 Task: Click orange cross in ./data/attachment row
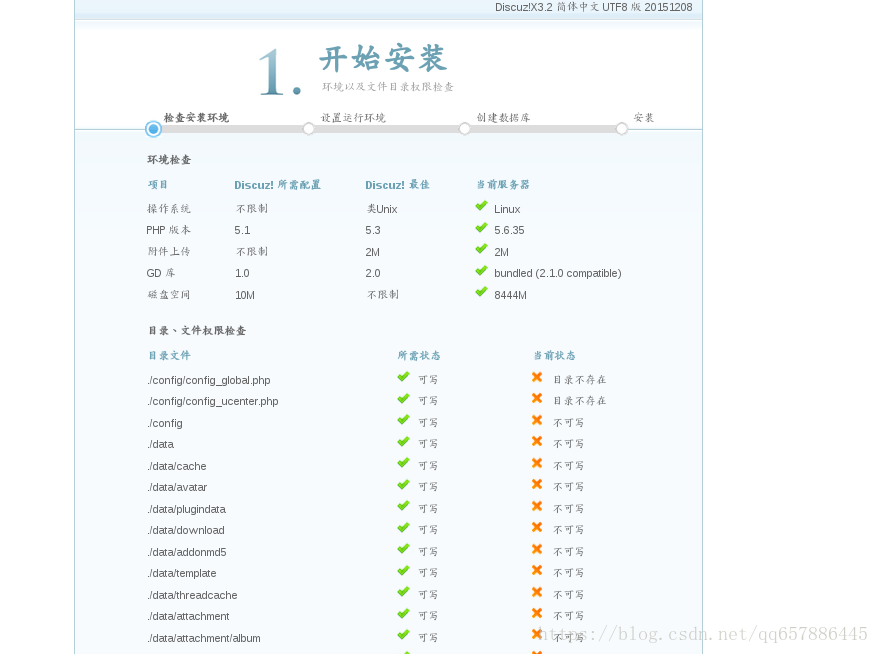tap(537, 614)
